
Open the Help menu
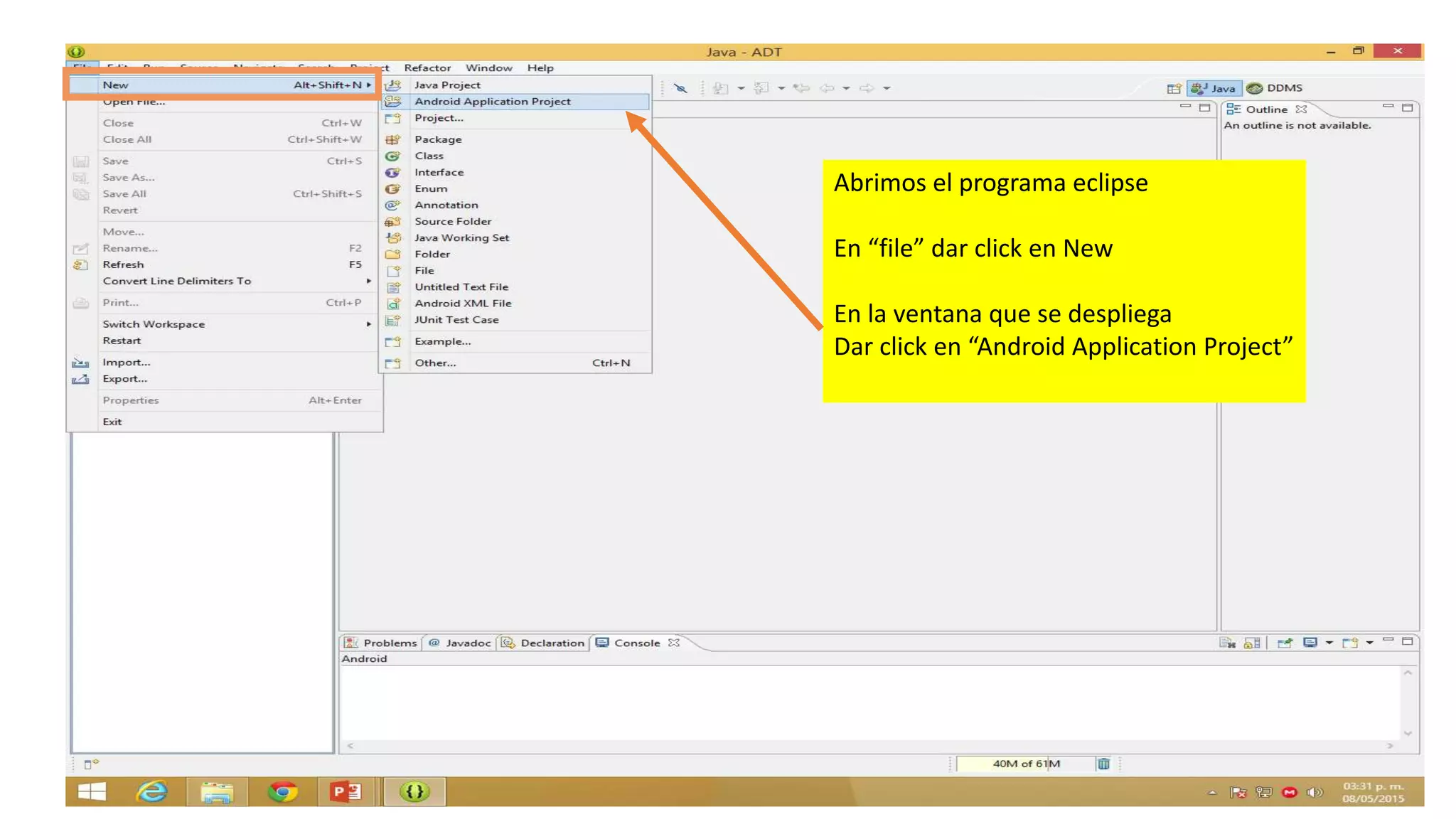(540, 68)
